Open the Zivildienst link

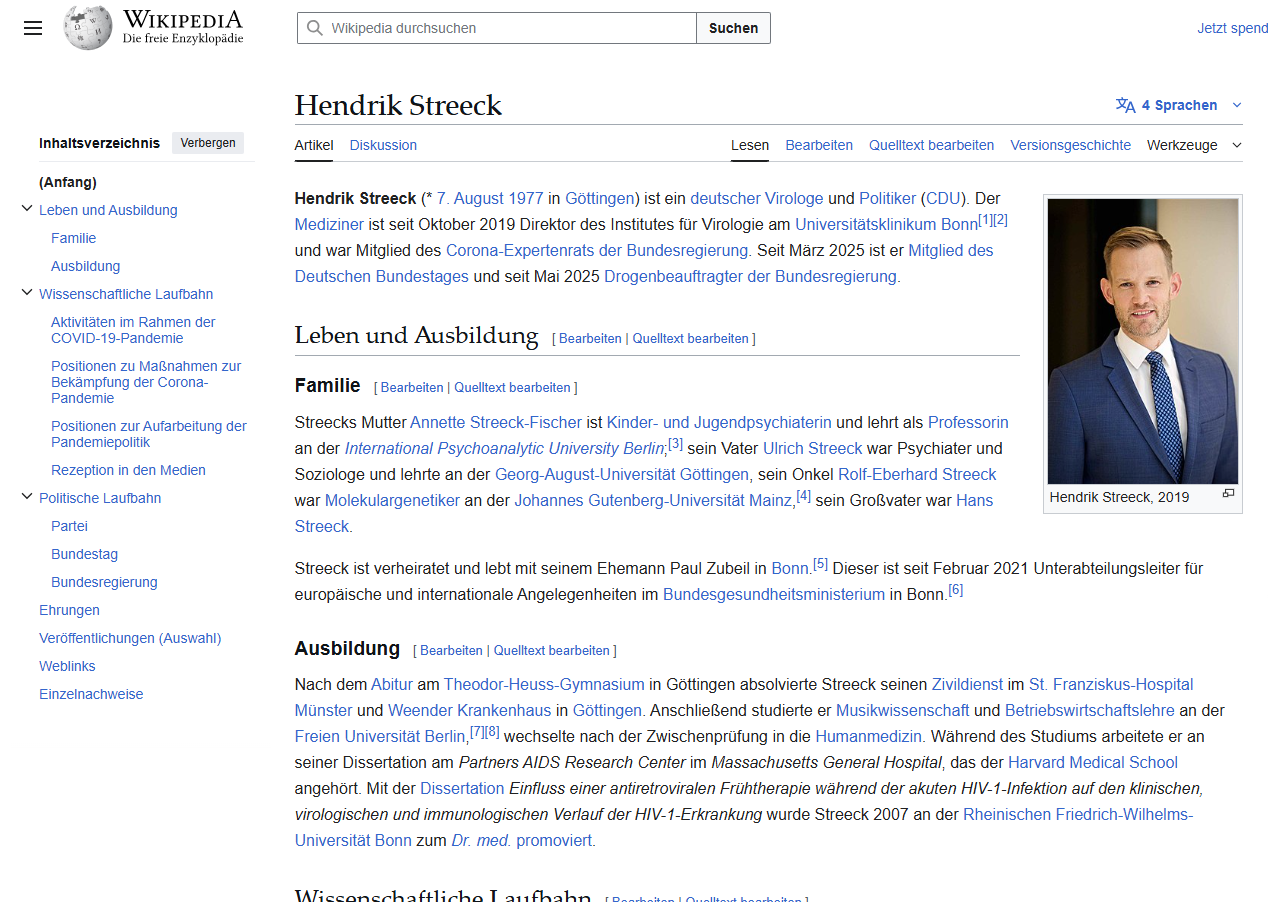(967, 684)
